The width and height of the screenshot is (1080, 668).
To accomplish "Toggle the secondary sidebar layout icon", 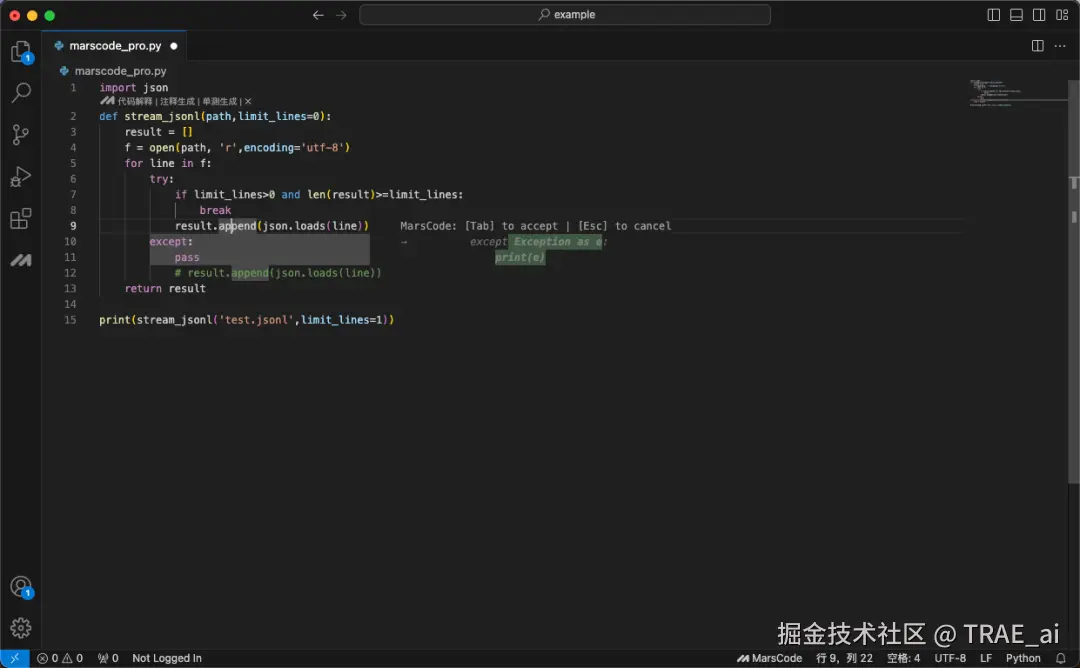I will (x=1039, y=14).
